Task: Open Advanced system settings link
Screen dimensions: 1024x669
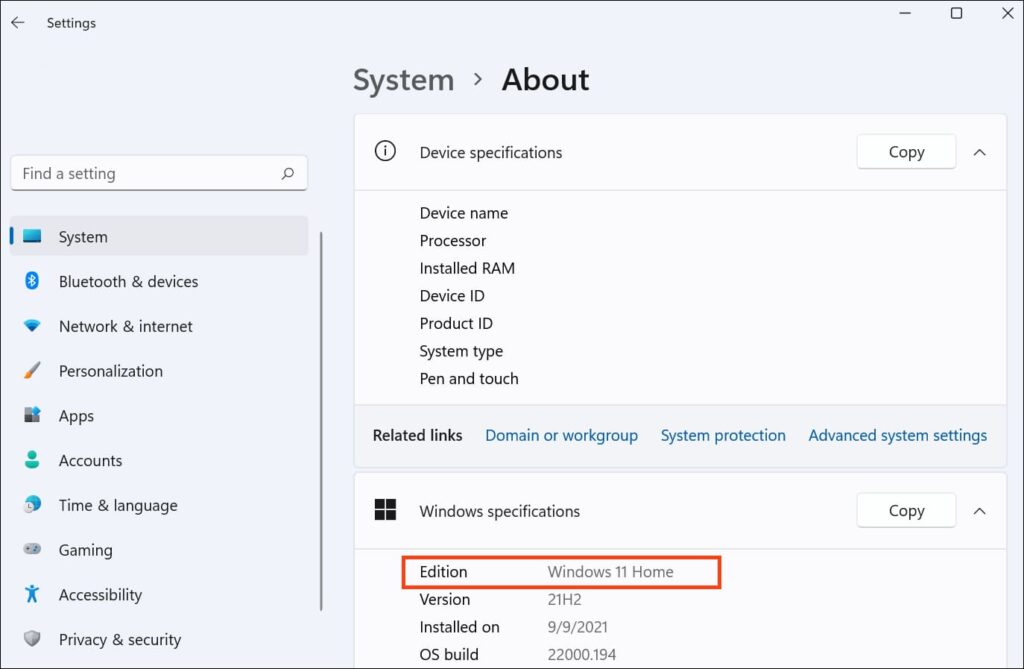Action: click(x=897, y=435)
